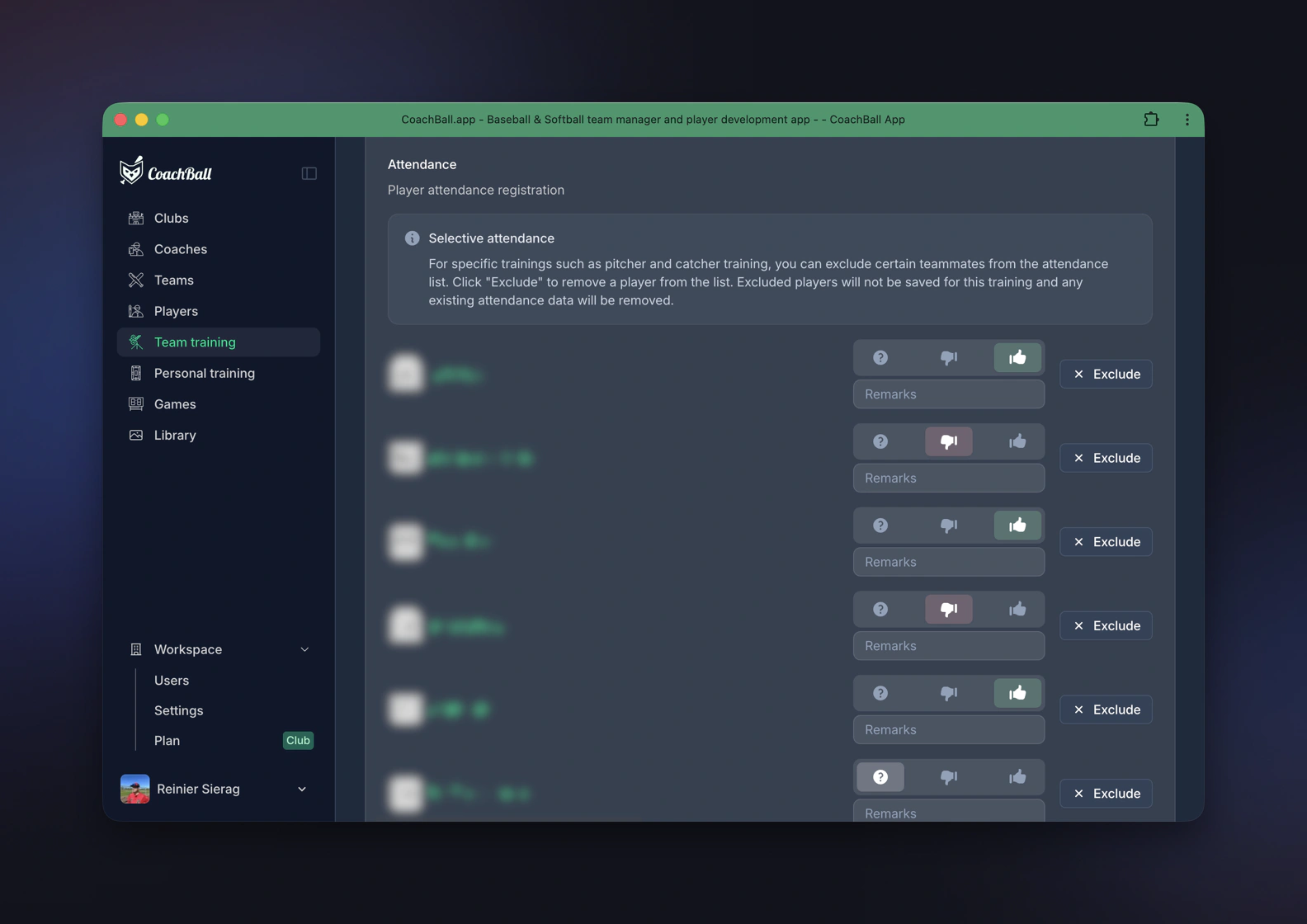Open Settings under Workspace
The image size is (1307, 924).
point(179,710)
